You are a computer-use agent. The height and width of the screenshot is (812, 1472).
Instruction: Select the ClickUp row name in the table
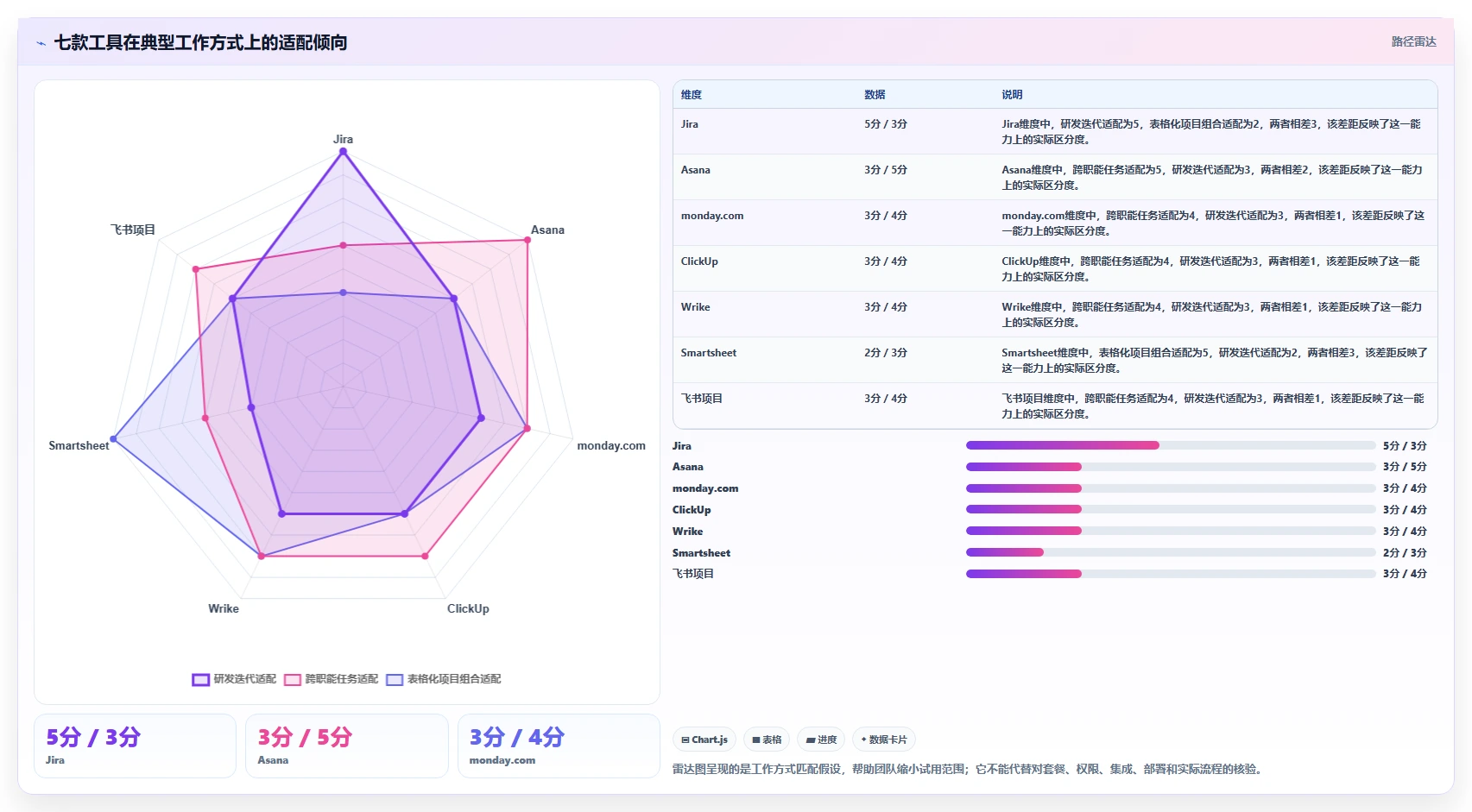click(x=699, y=261)
